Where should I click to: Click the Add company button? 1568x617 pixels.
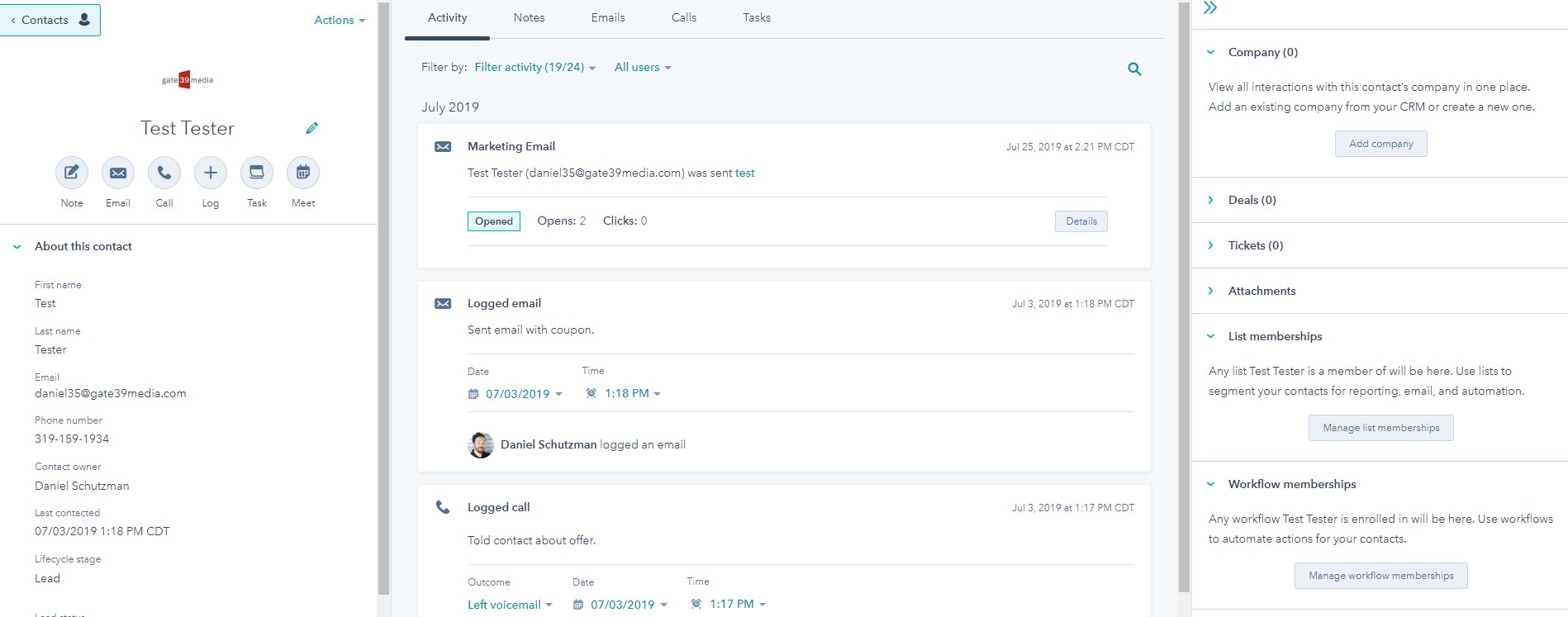pyautogui.click(x=1381, y=144)
